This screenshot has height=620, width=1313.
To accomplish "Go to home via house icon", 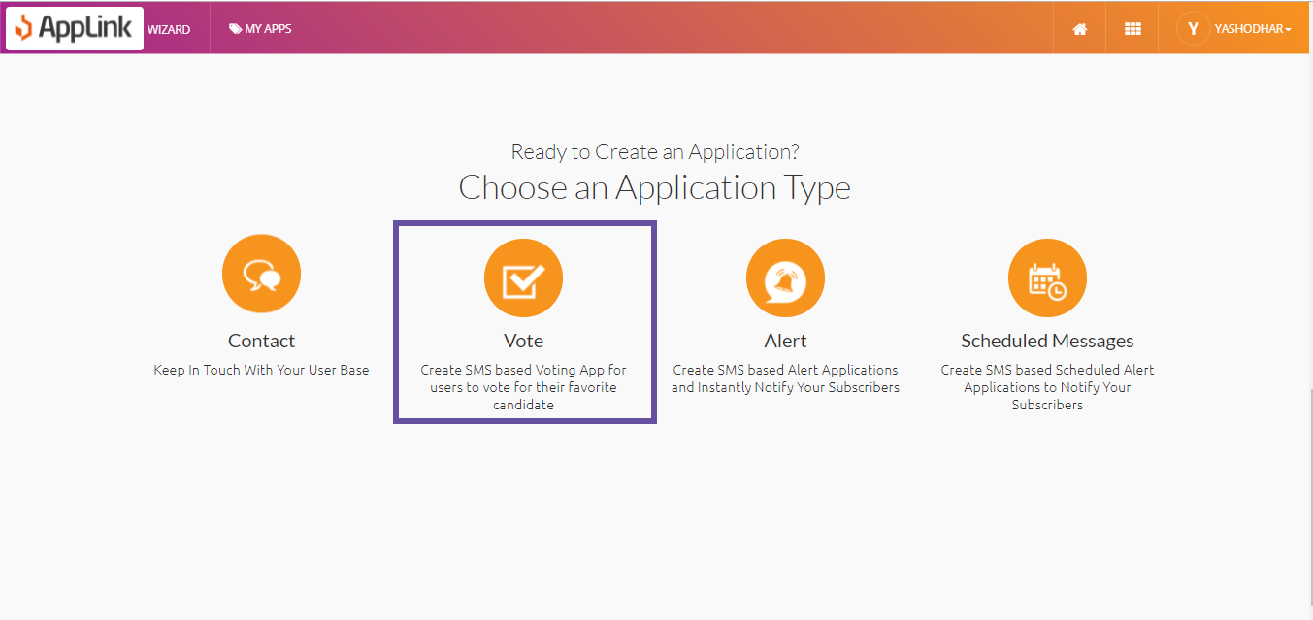I will (1080, 29).
